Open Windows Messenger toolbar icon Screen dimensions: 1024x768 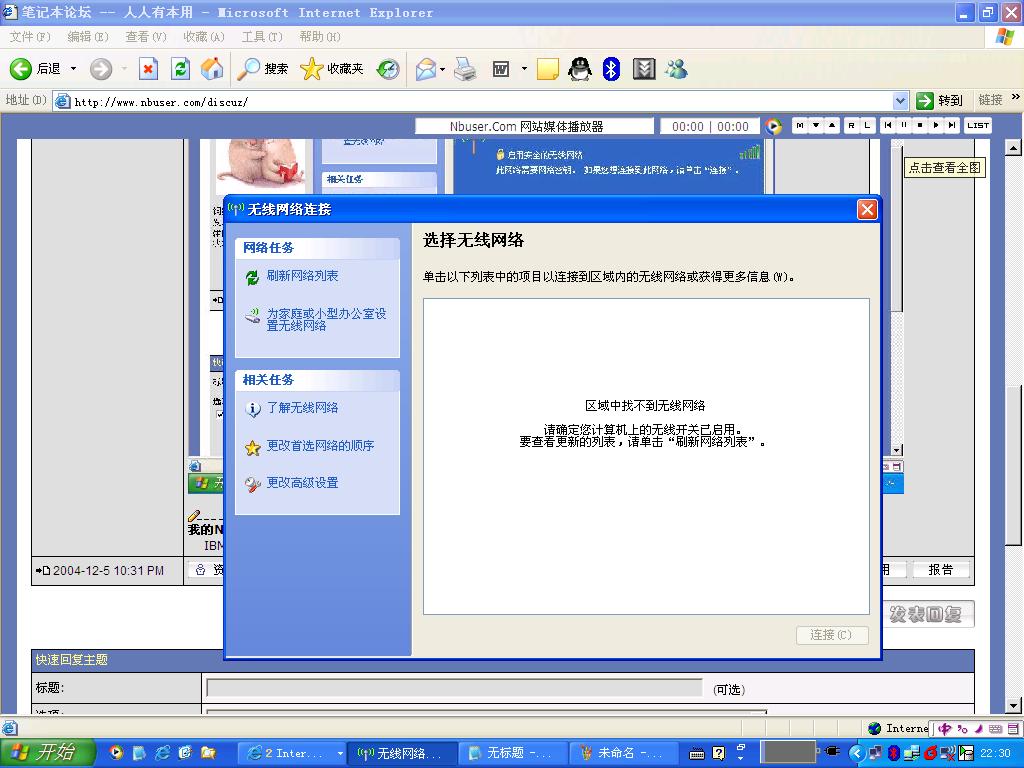677,69
